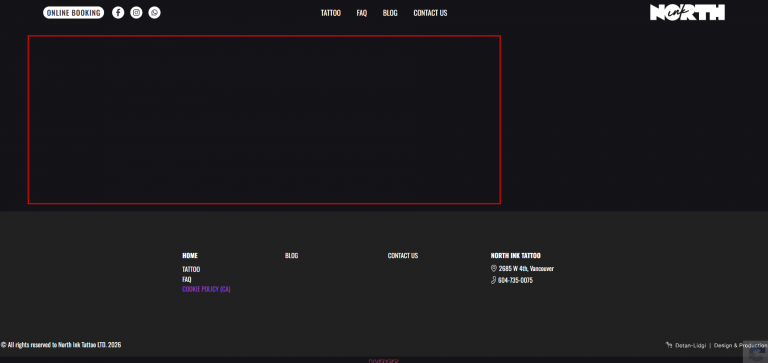
Task: Follow the footer Home link
Action: click(x=190, y=256)
